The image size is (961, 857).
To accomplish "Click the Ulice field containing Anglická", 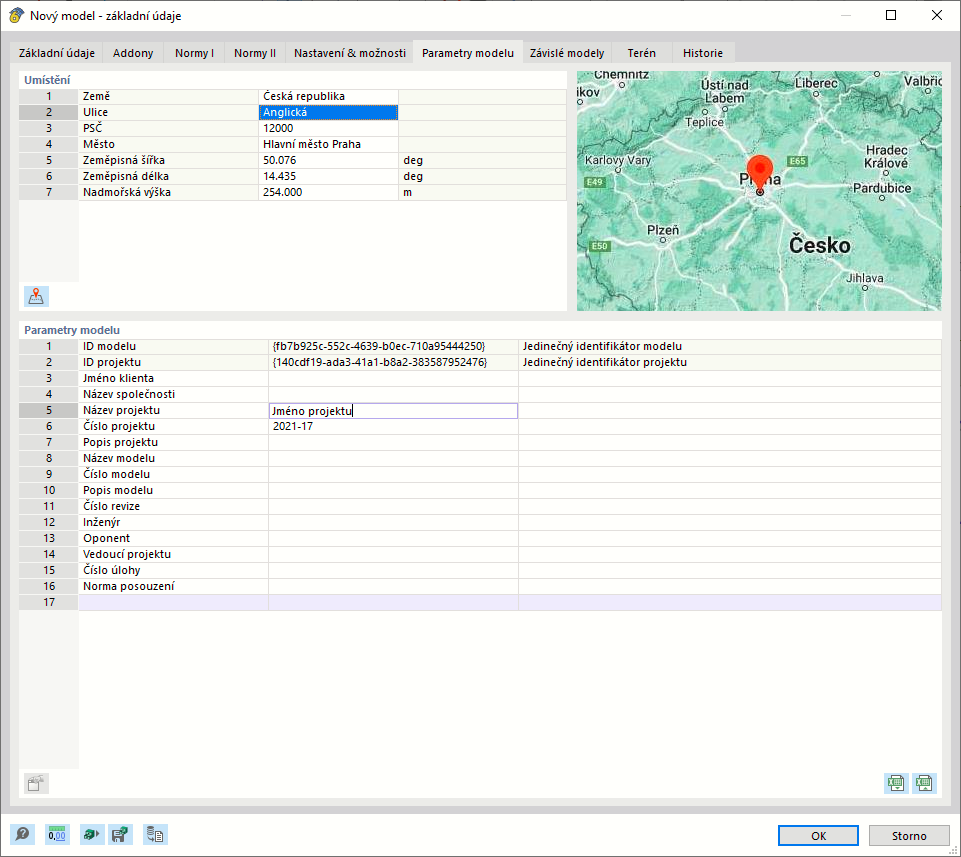I will (328, 113).
